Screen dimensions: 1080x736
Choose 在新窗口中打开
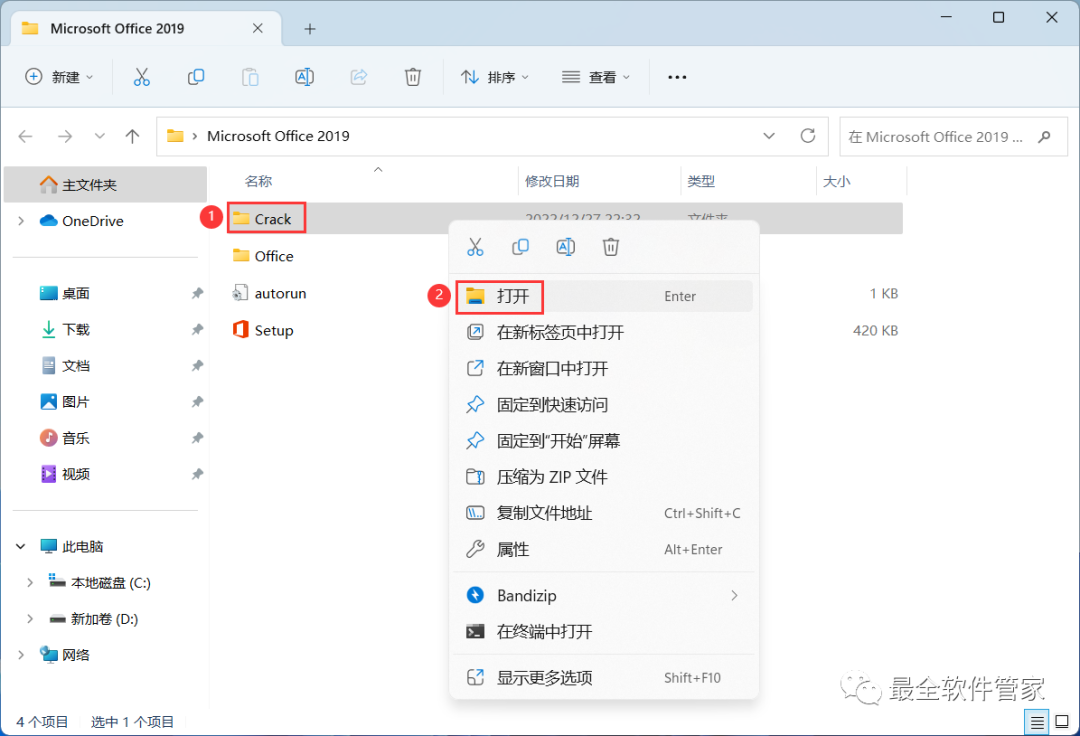pos(604,368)
